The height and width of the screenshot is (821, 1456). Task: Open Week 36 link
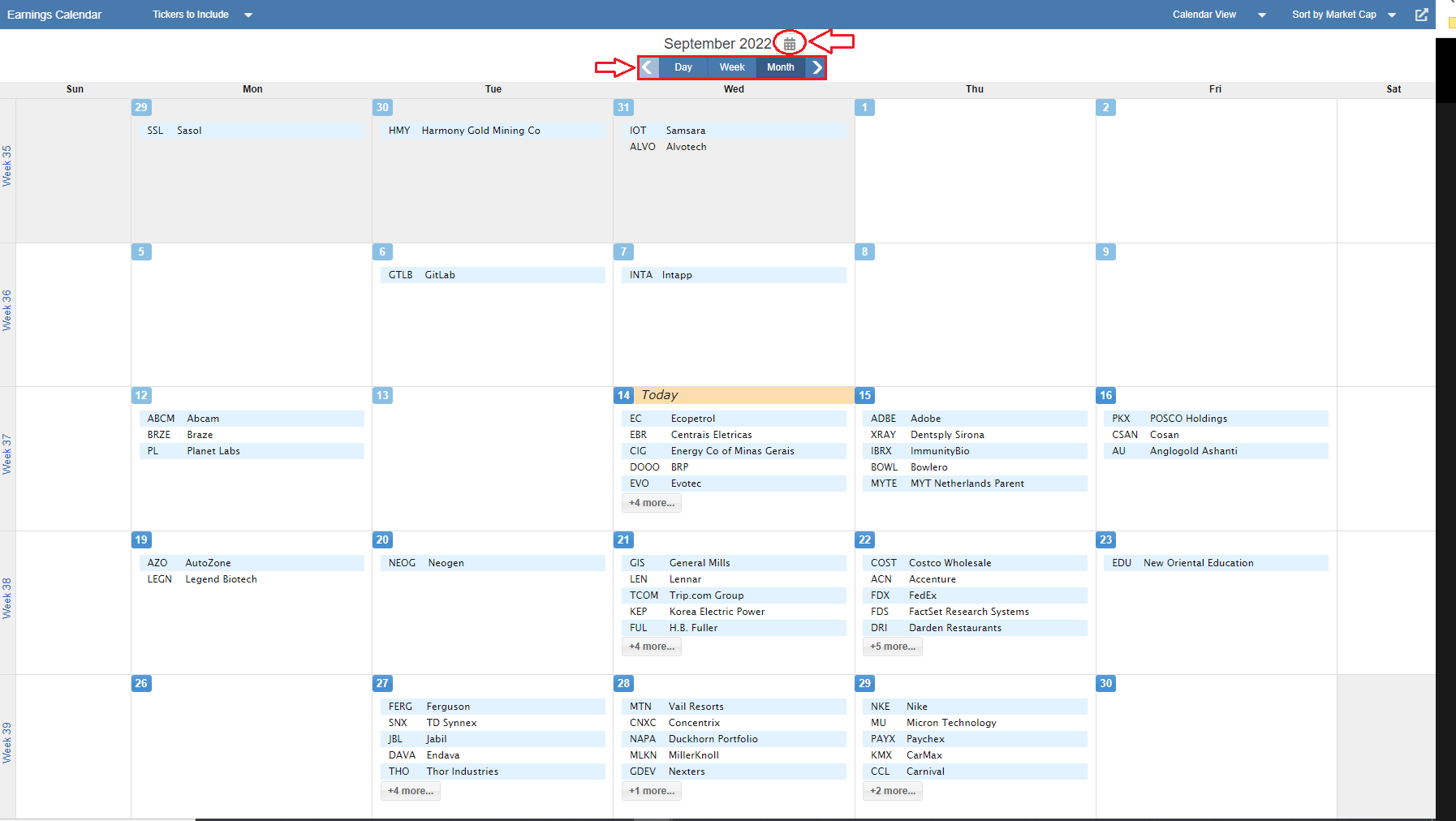(7, 311)
